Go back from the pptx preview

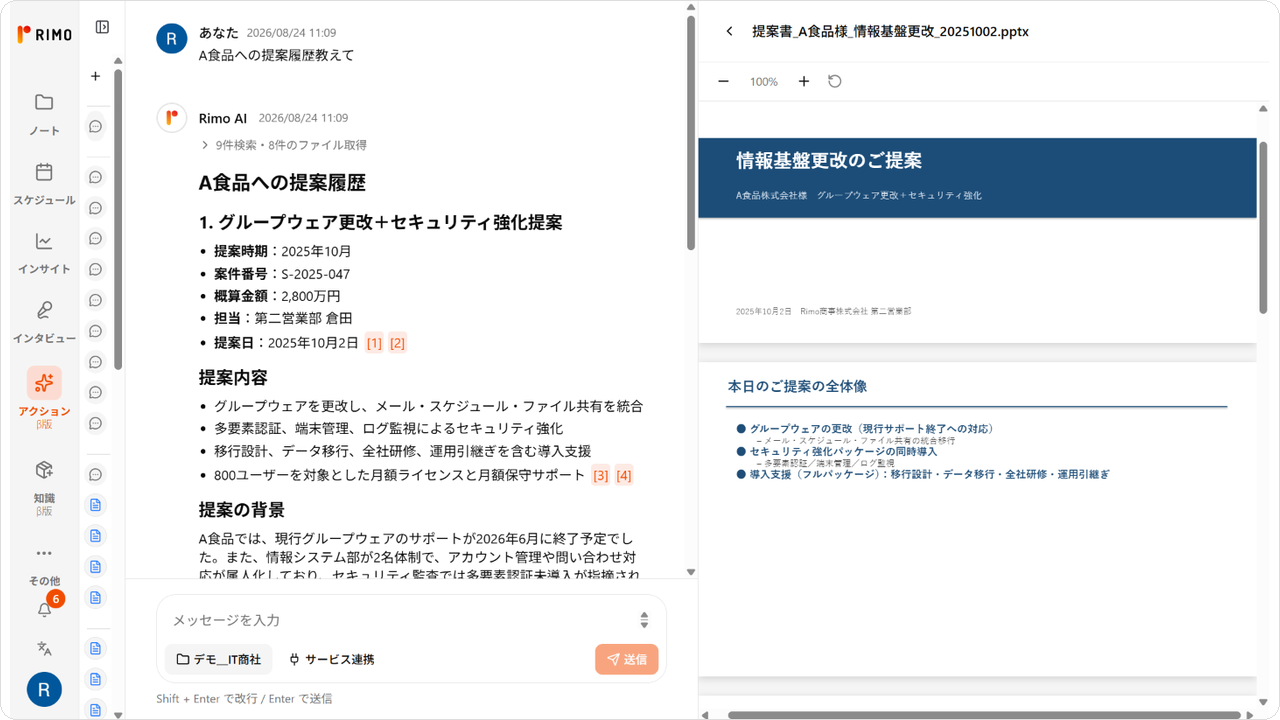click(729, 31)
